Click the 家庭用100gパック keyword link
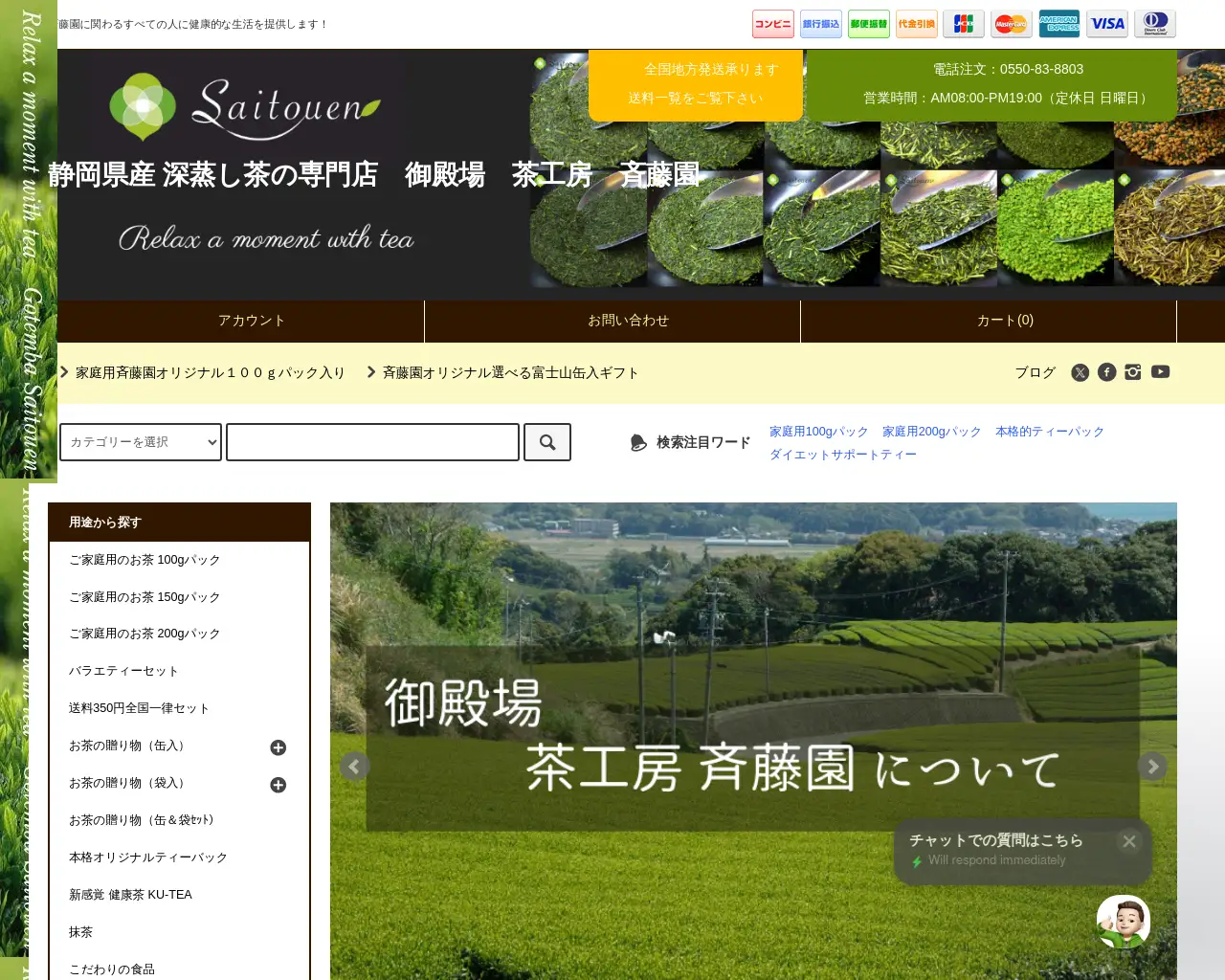Screen dimensions: 1225x980 (818, 431)
